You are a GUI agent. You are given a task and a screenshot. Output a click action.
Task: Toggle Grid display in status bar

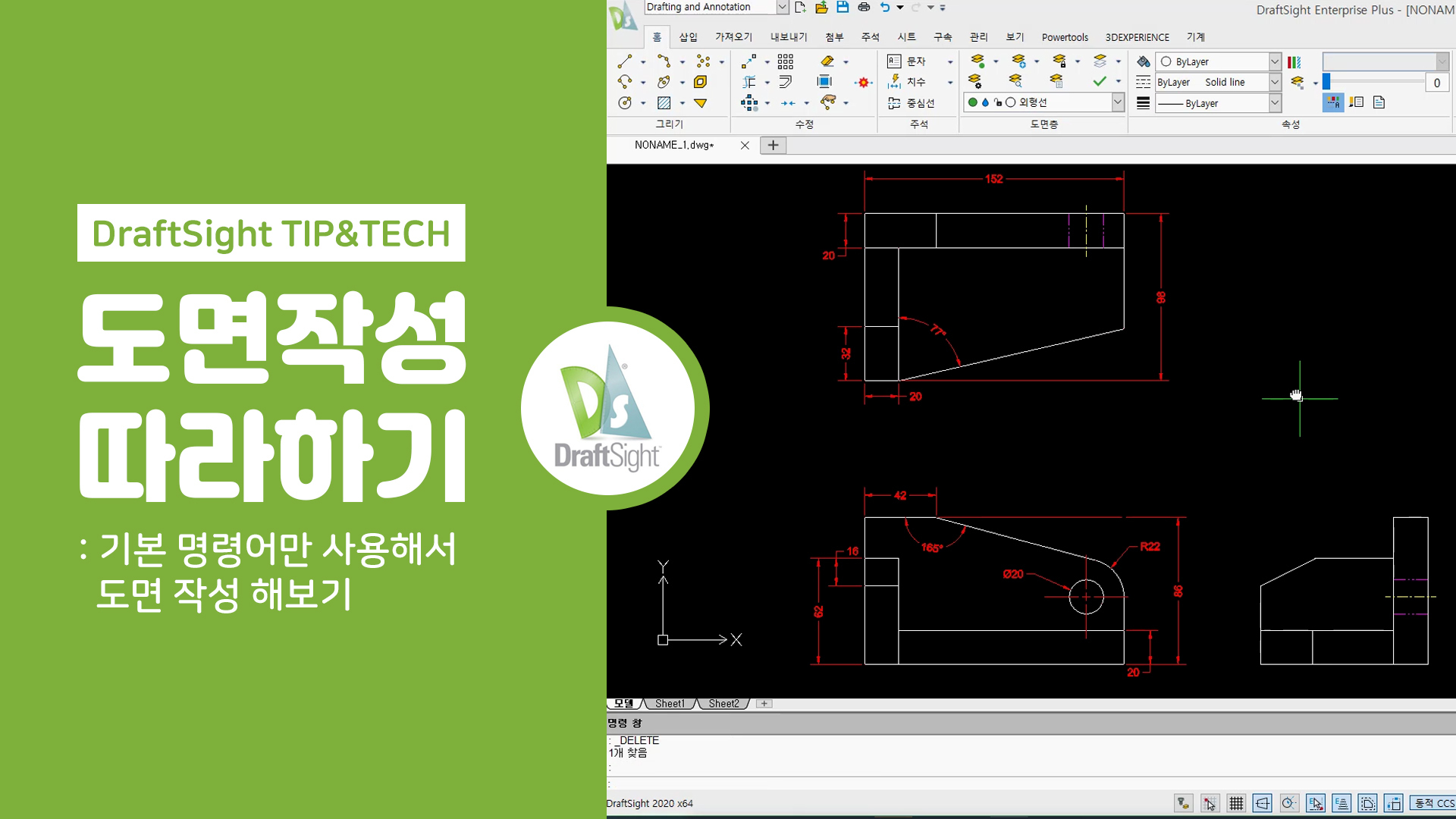pyautogui.click(x=1237, y=803)
